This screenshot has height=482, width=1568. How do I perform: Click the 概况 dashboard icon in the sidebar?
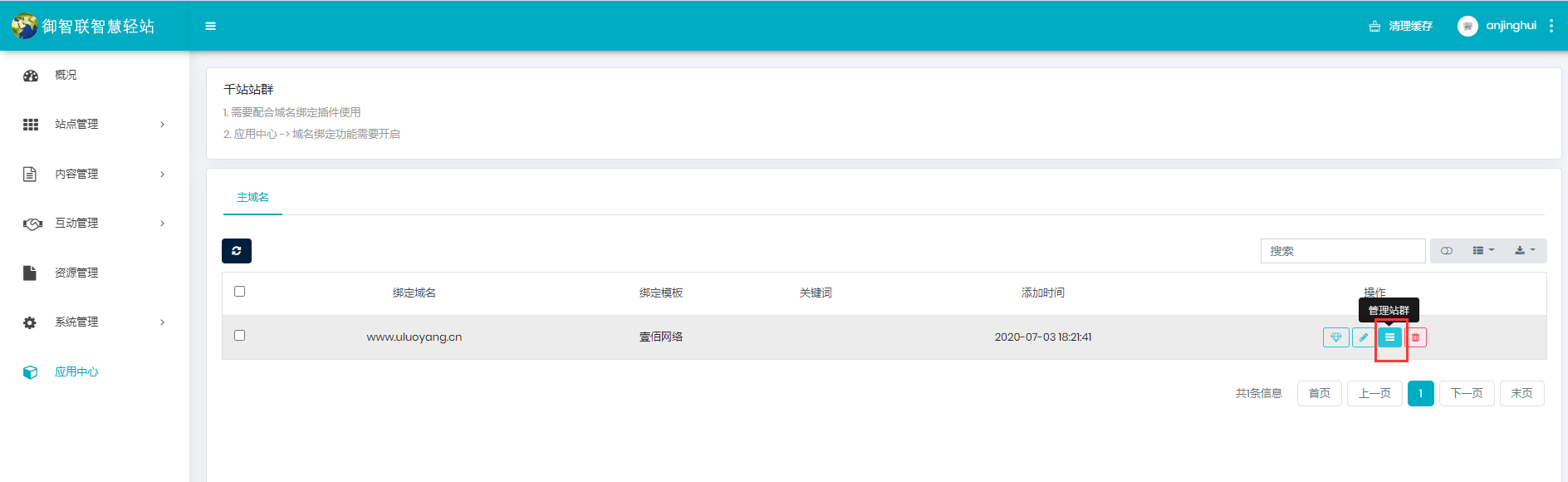tap(31, 76)
